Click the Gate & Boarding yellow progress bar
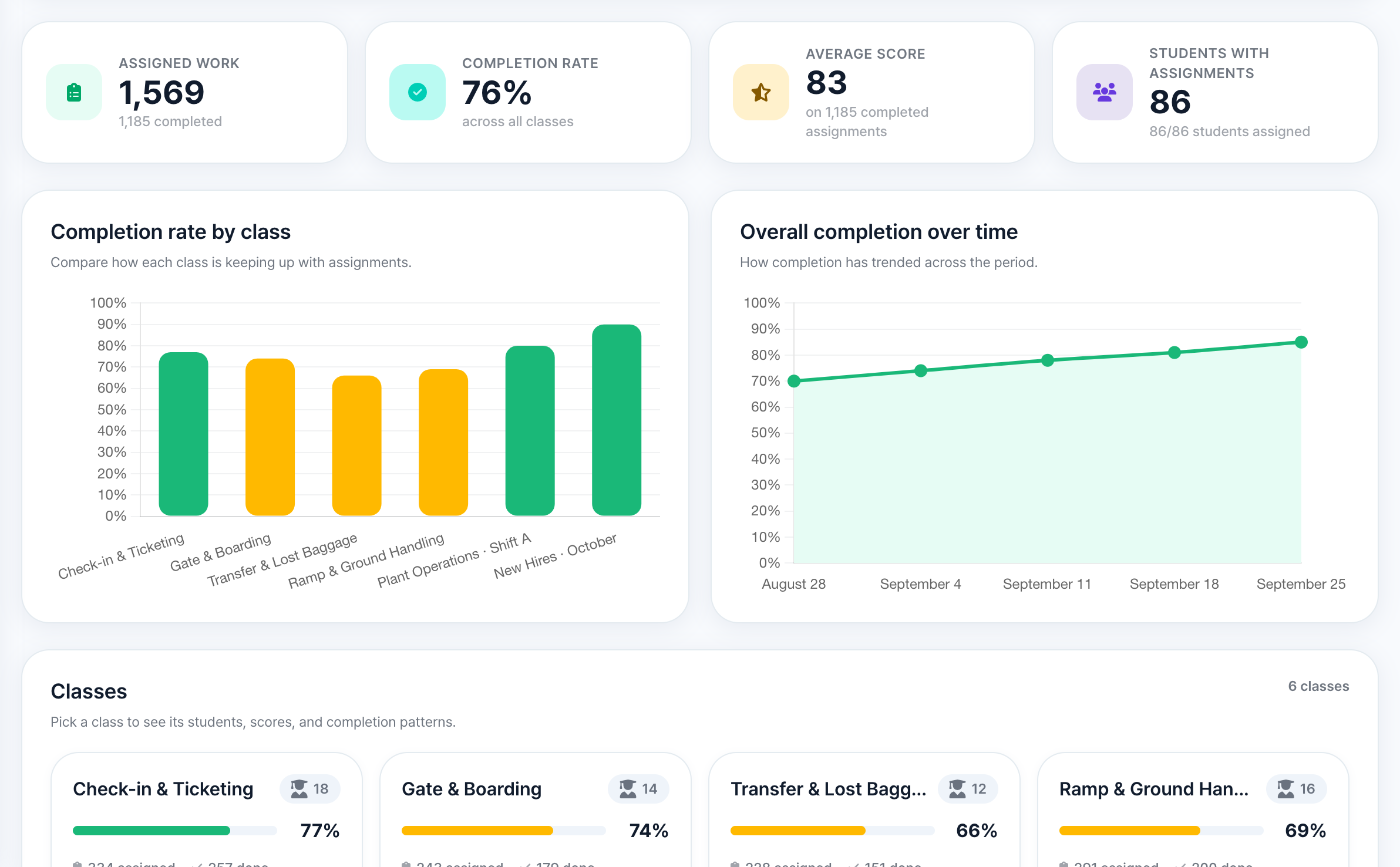This screenshot has width=1400, height=867. coord(504,830)
